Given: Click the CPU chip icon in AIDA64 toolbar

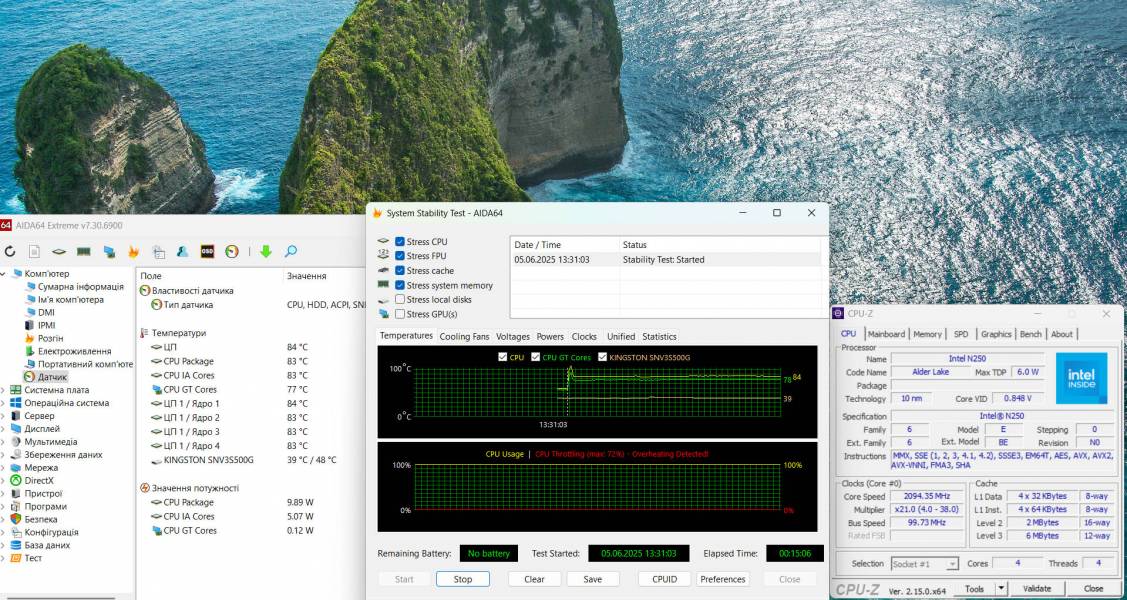Looking at the screenshot, I should [x=59, y=251].
